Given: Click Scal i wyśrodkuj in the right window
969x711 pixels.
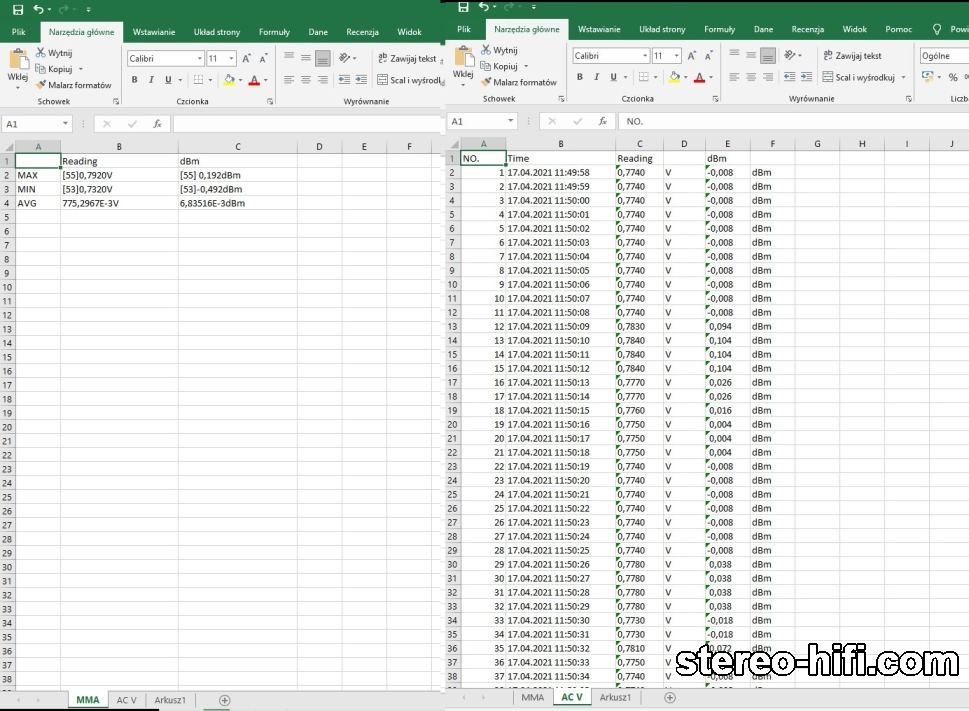Looking at the screenshot, I should pos(858,77).
